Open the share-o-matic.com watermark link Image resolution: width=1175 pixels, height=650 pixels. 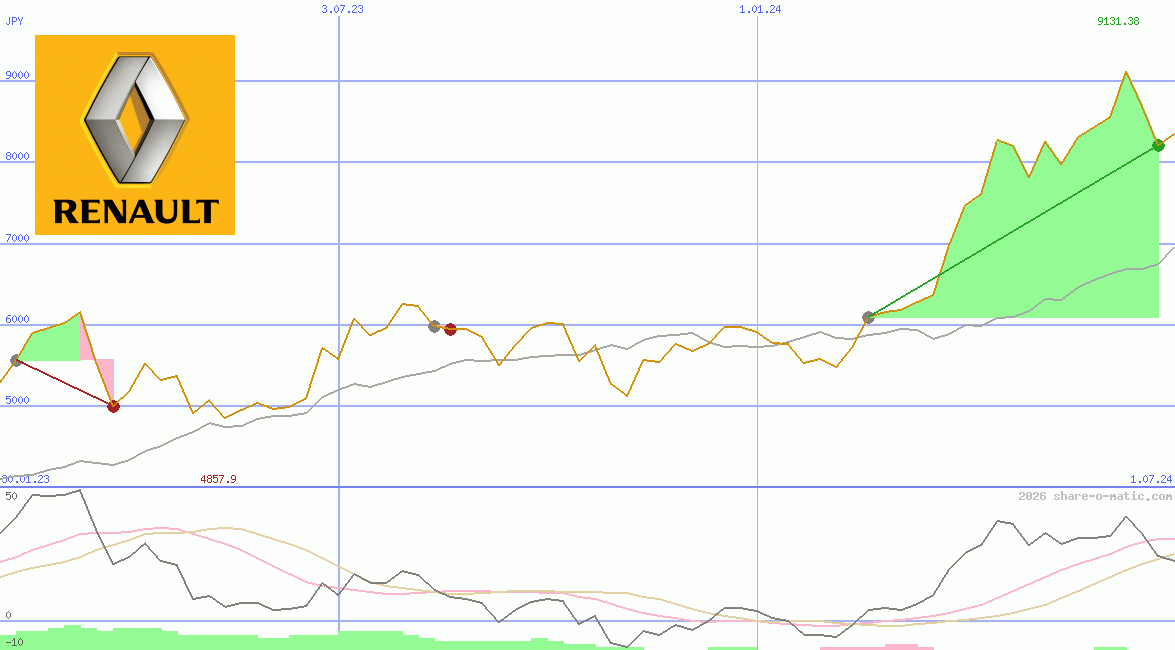pos(1094,496)
